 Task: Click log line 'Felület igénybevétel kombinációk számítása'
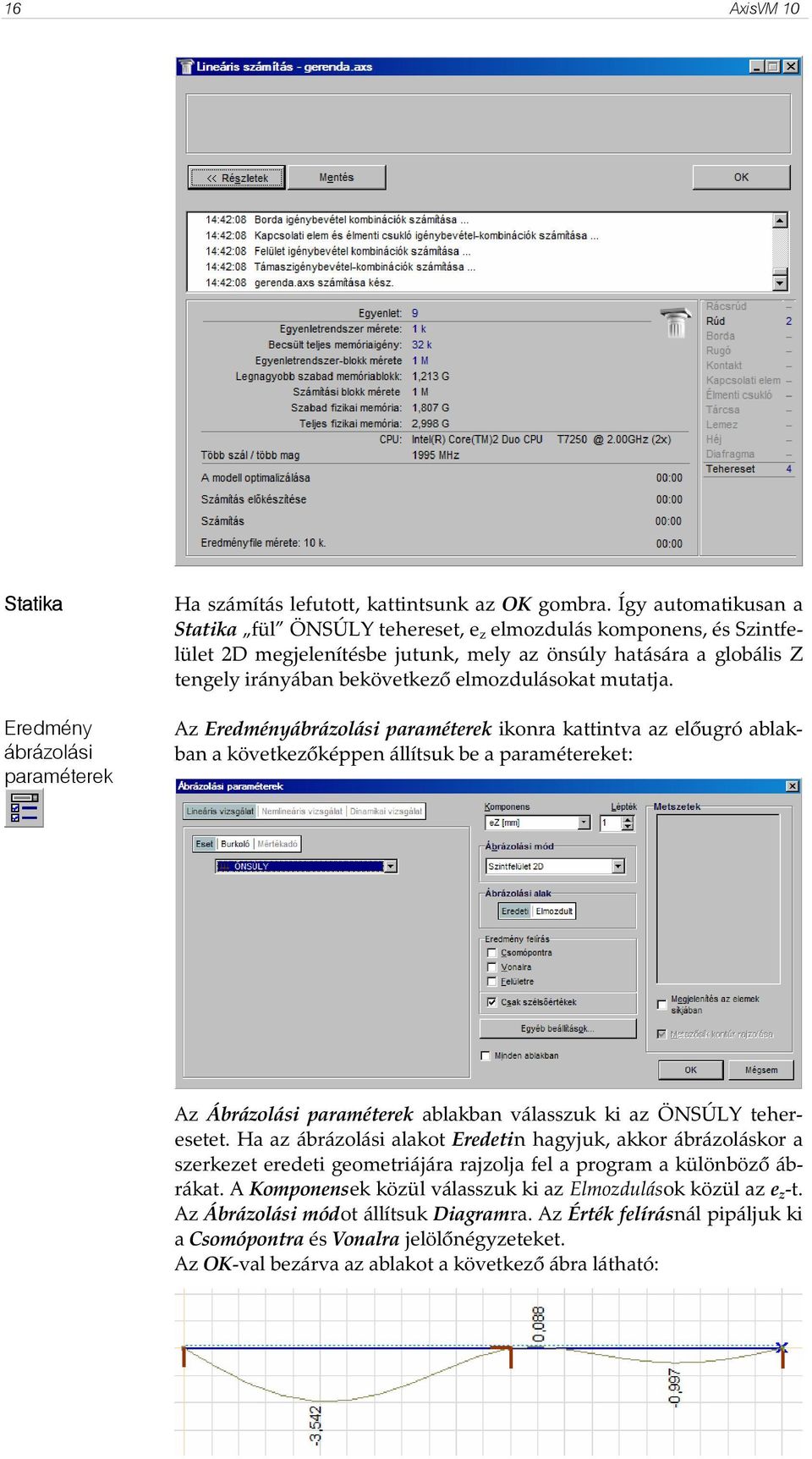338,251
